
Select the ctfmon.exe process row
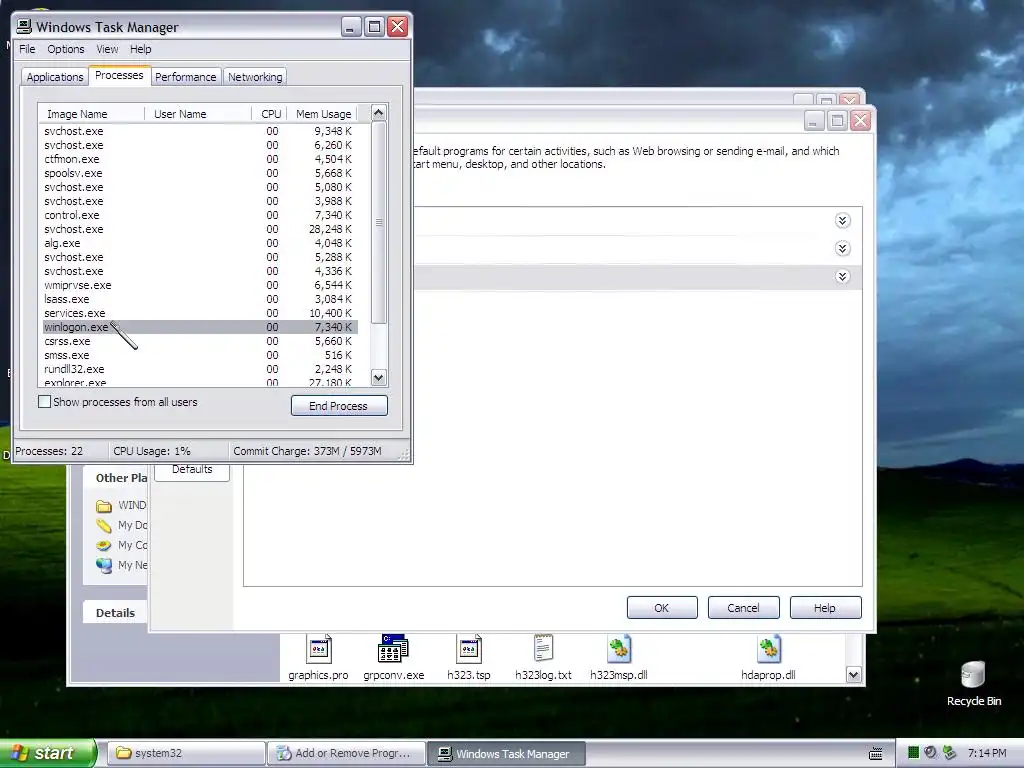coord(198,159)
